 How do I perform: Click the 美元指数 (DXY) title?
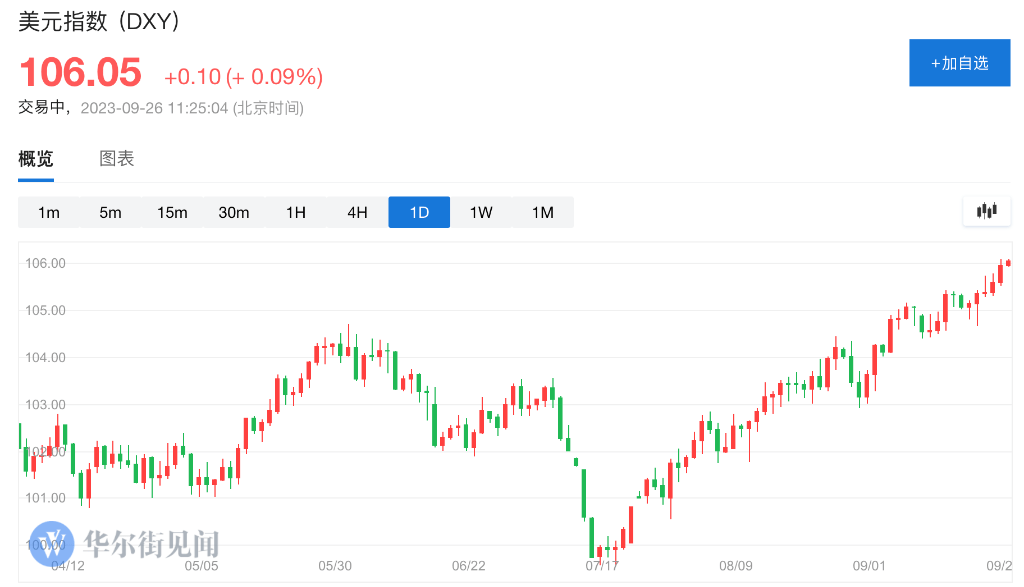pyautogui.click(x=99, y=22)
